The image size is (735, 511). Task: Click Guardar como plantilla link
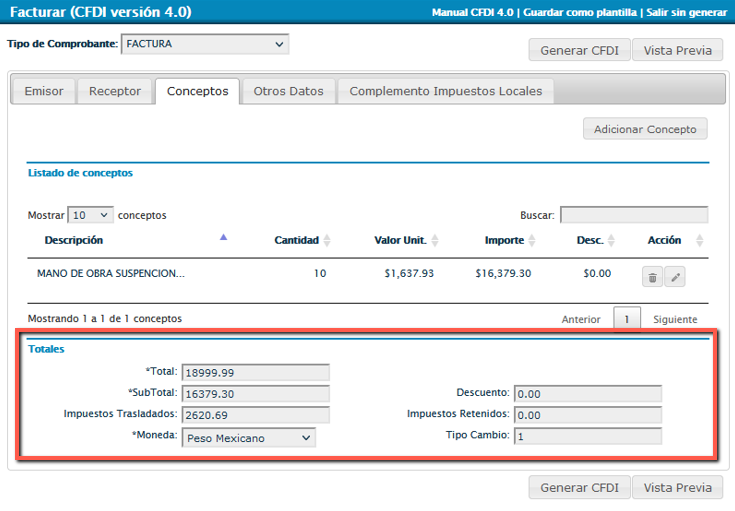pos(579,13)
